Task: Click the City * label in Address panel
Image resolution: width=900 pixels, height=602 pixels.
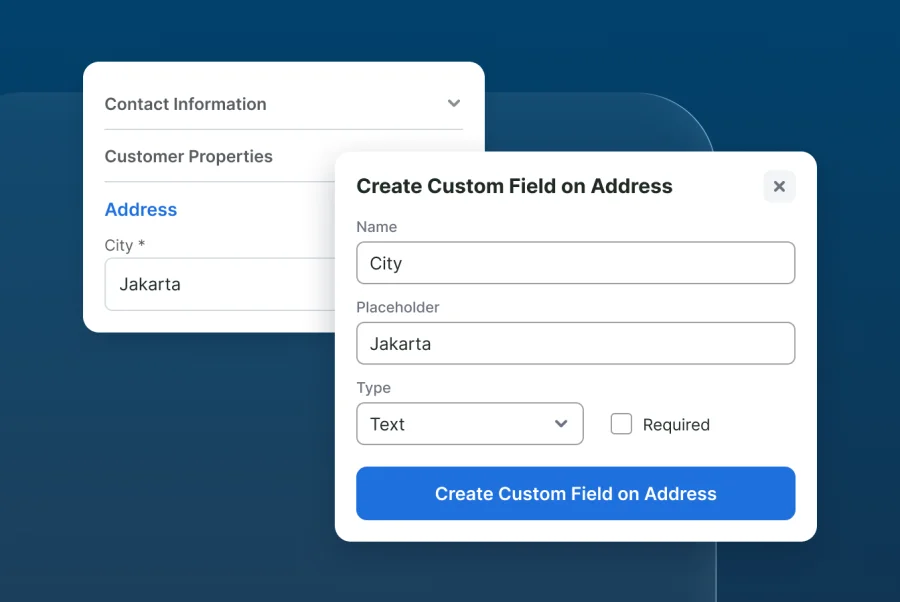Action: tap(125, 245)
